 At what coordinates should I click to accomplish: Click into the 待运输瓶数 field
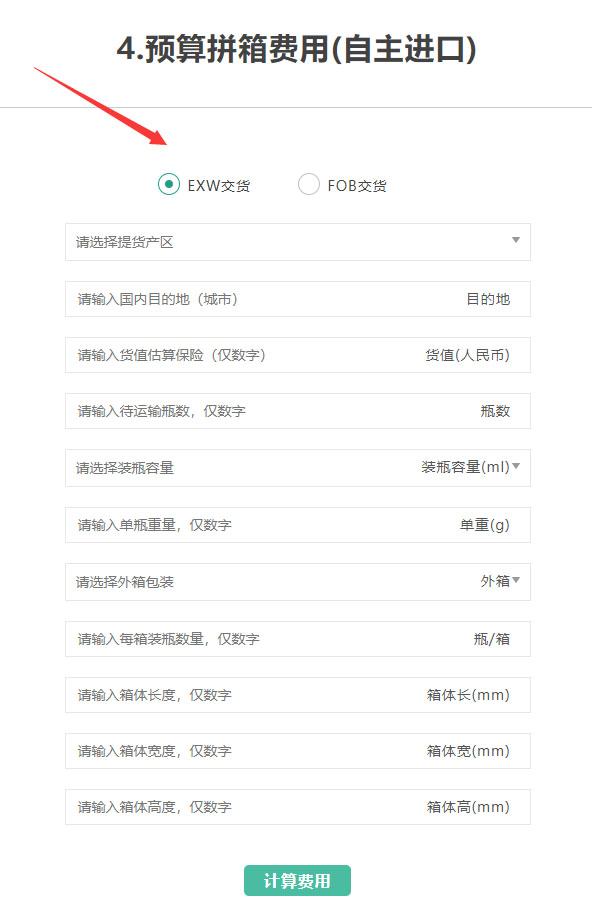point(298,411)
